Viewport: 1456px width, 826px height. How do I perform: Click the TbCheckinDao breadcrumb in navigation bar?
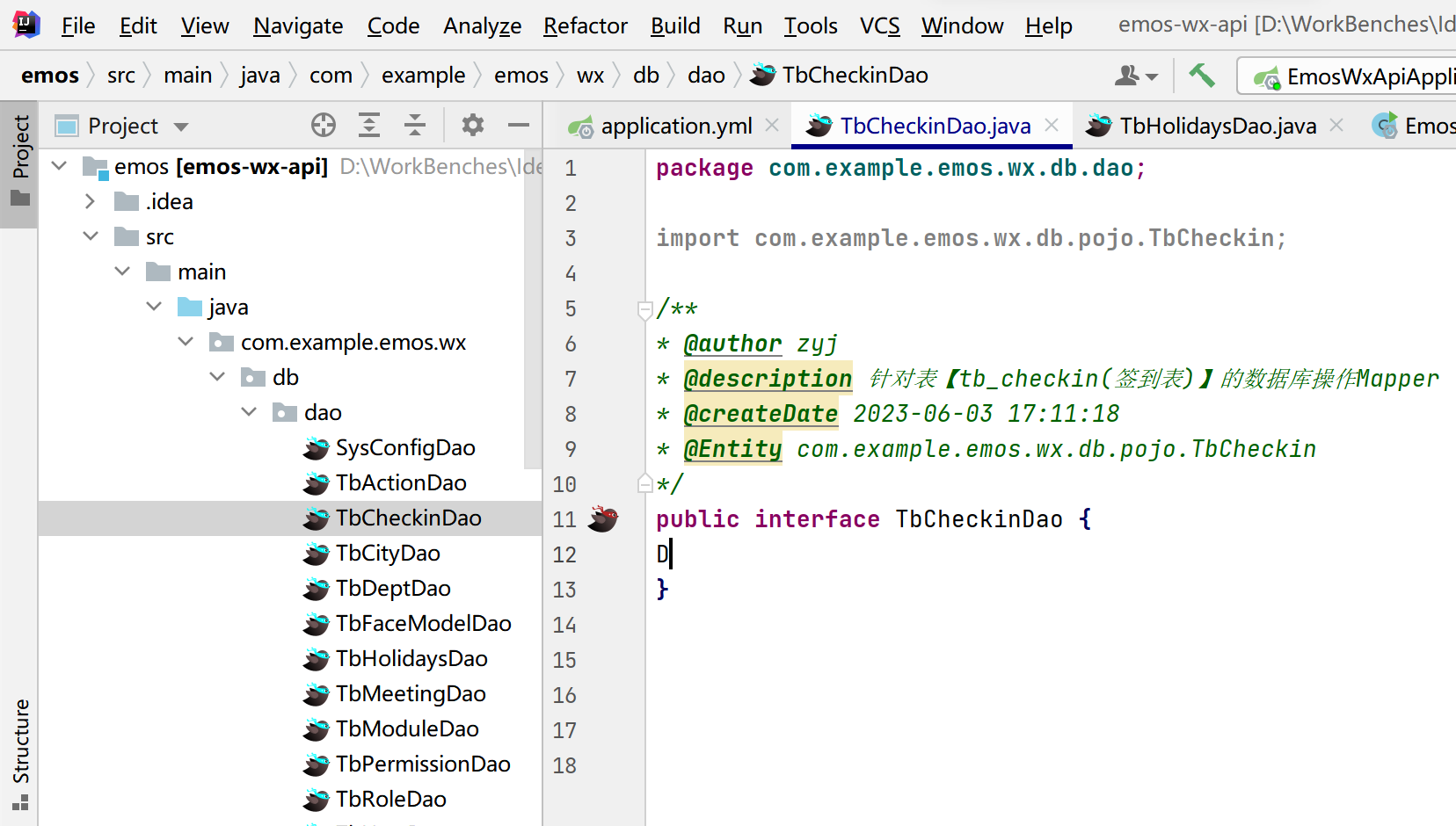click(x=840, y=76)
